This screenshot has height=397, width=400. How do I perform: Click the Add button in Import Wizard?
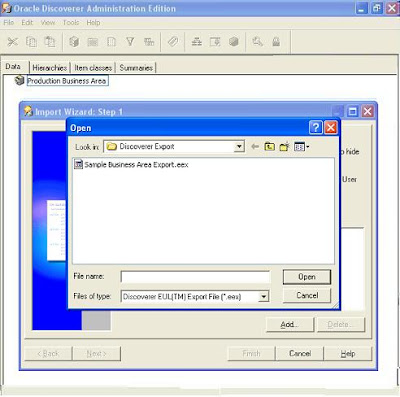coord(290,324)
